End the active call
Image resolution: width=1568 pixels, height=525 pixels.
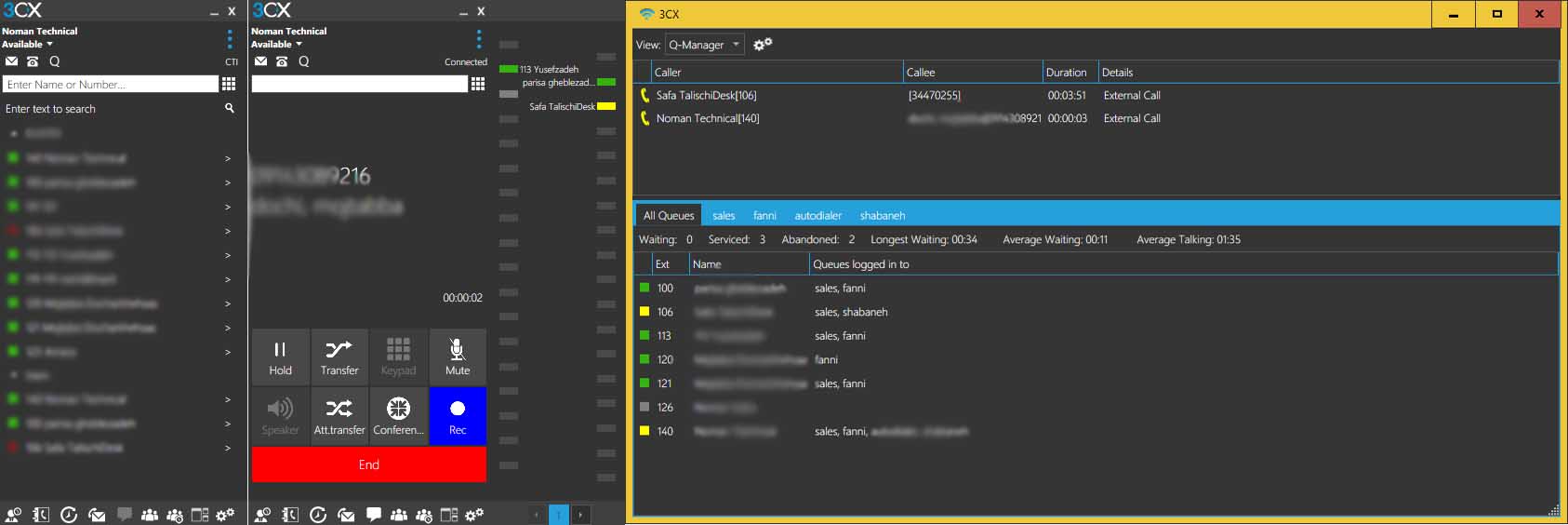pos(369,464)
